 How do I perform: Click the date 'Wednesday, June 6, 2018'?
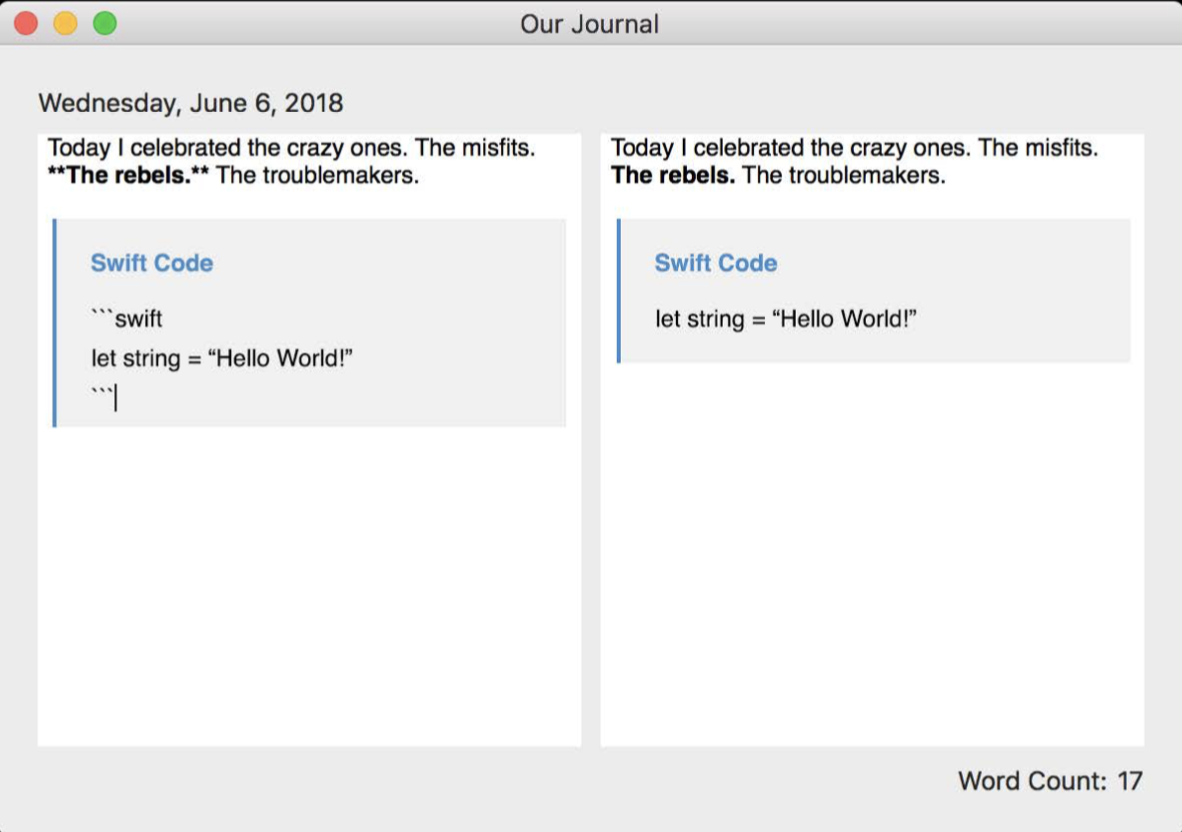191,102
